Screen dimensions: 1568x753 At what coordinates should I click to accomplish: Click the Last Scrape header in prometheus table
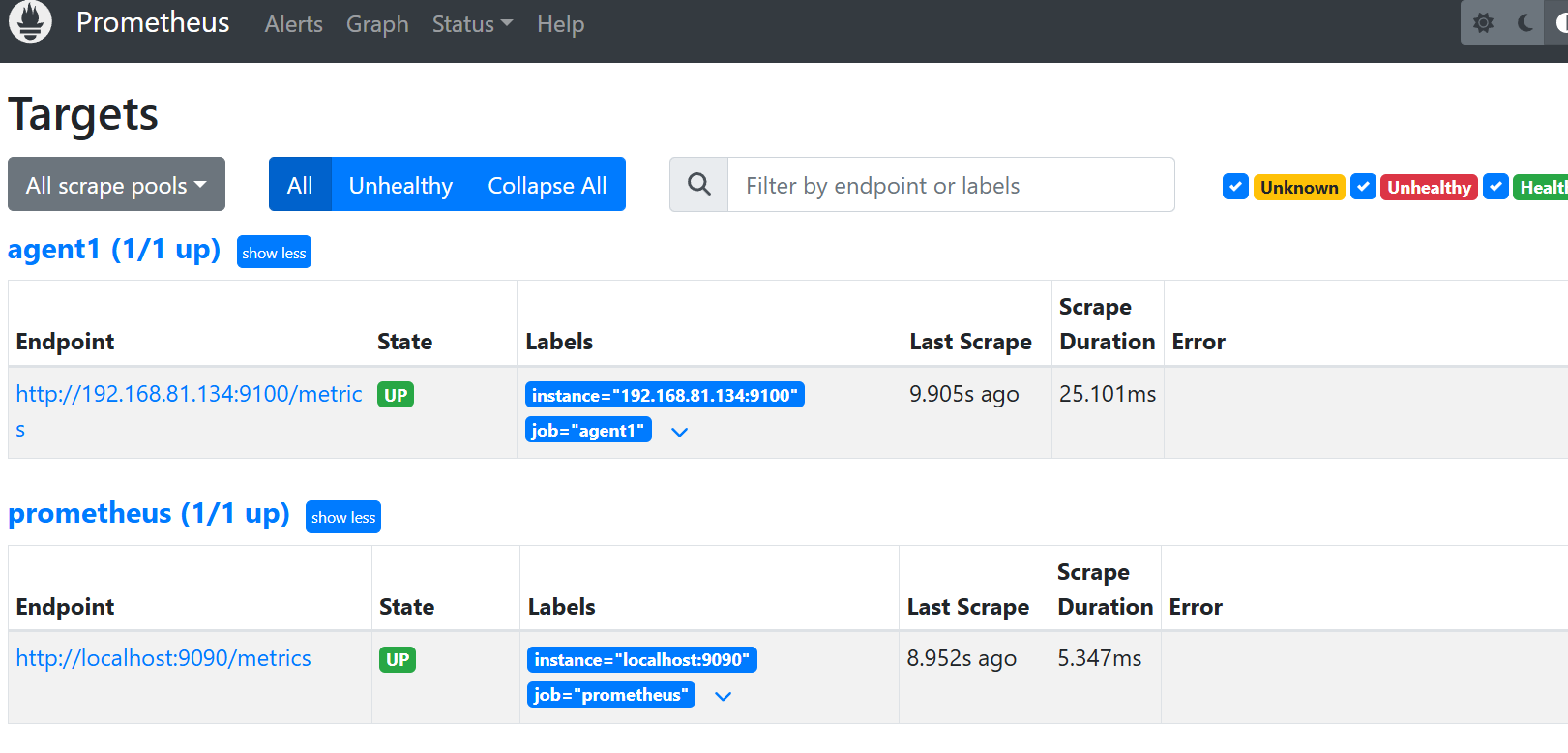pyautogui.click(x=968, y=607)
